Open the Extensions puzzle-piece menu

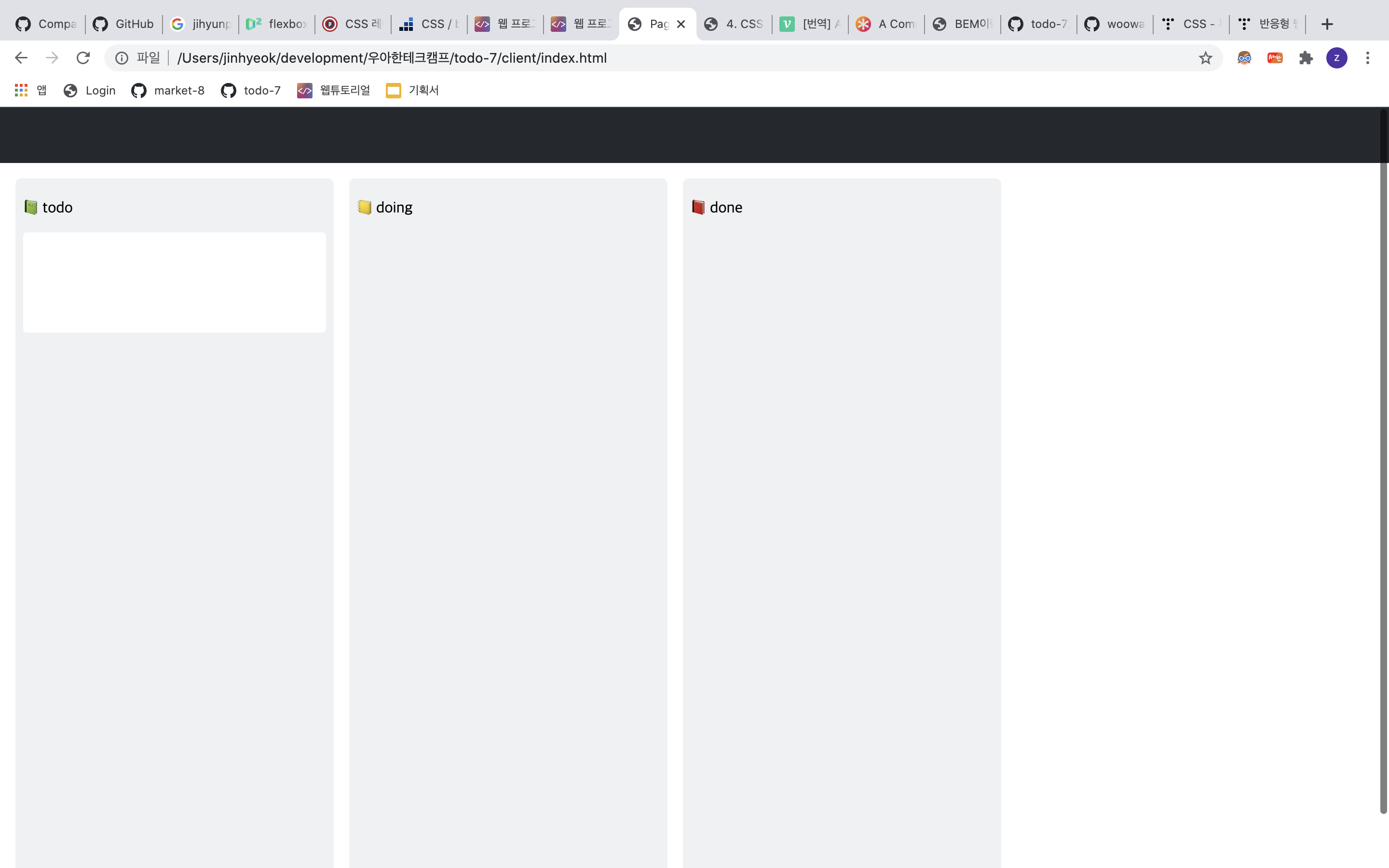pyautogui.click(x=1306, y=58)
